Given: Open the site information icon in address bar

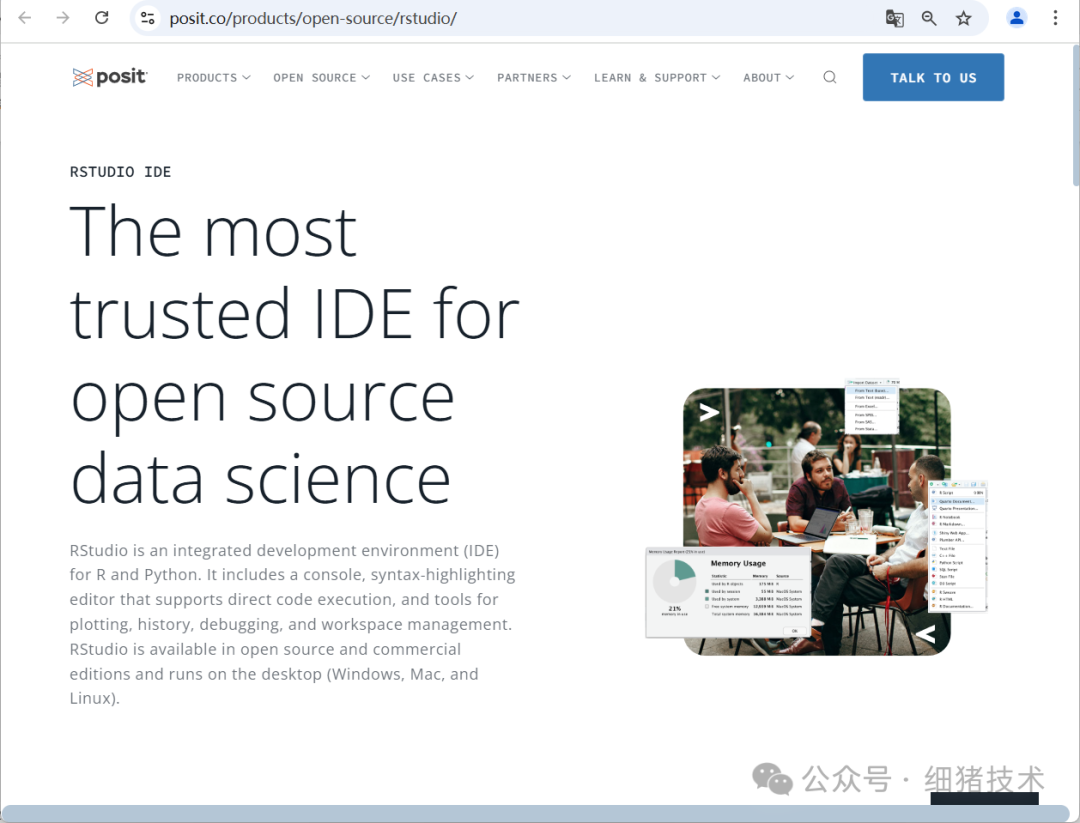Looking at the screenshot, I should click(x=147, y=18).
